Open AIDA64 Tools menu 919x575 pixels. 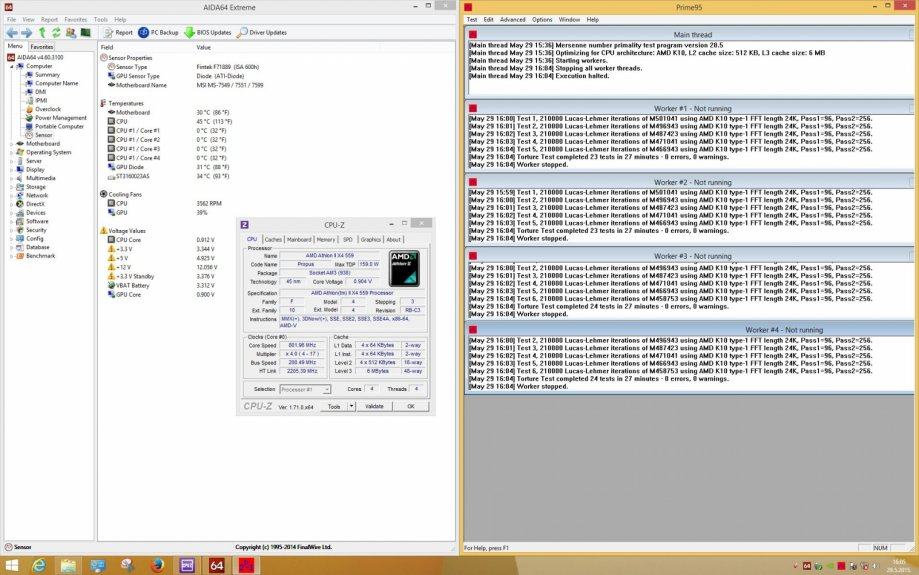[x=101, y=19]
